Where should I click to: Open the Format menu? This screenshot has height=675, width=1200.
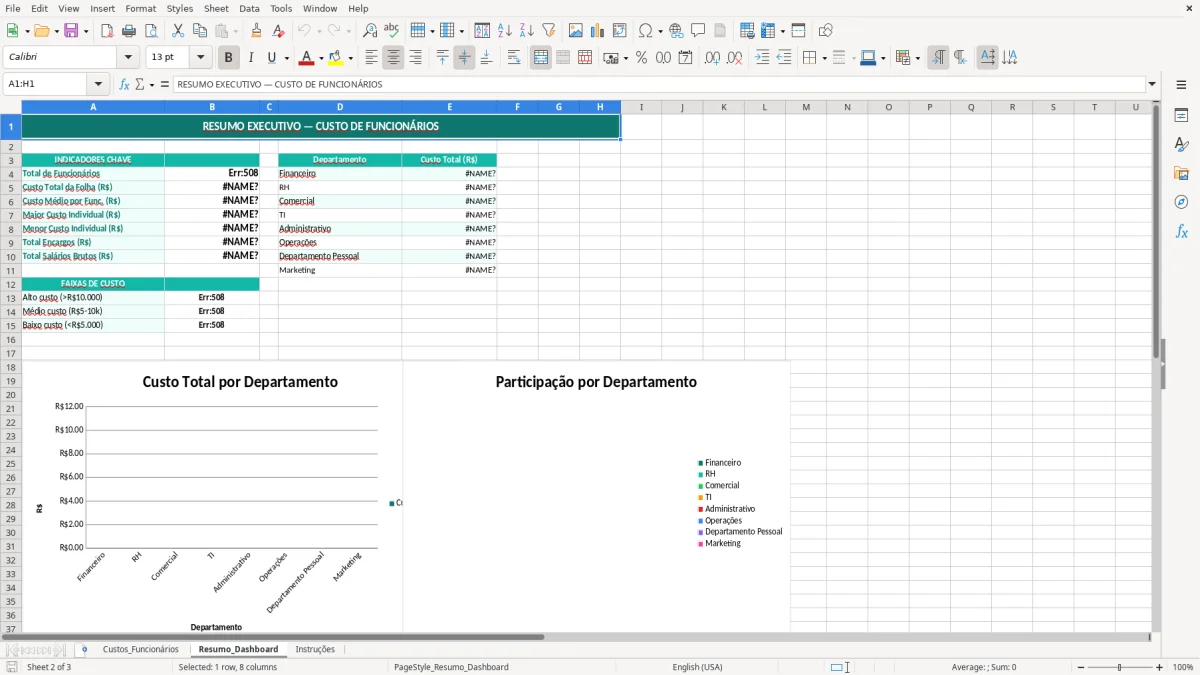pyautogui.click(x=140, y=8)
